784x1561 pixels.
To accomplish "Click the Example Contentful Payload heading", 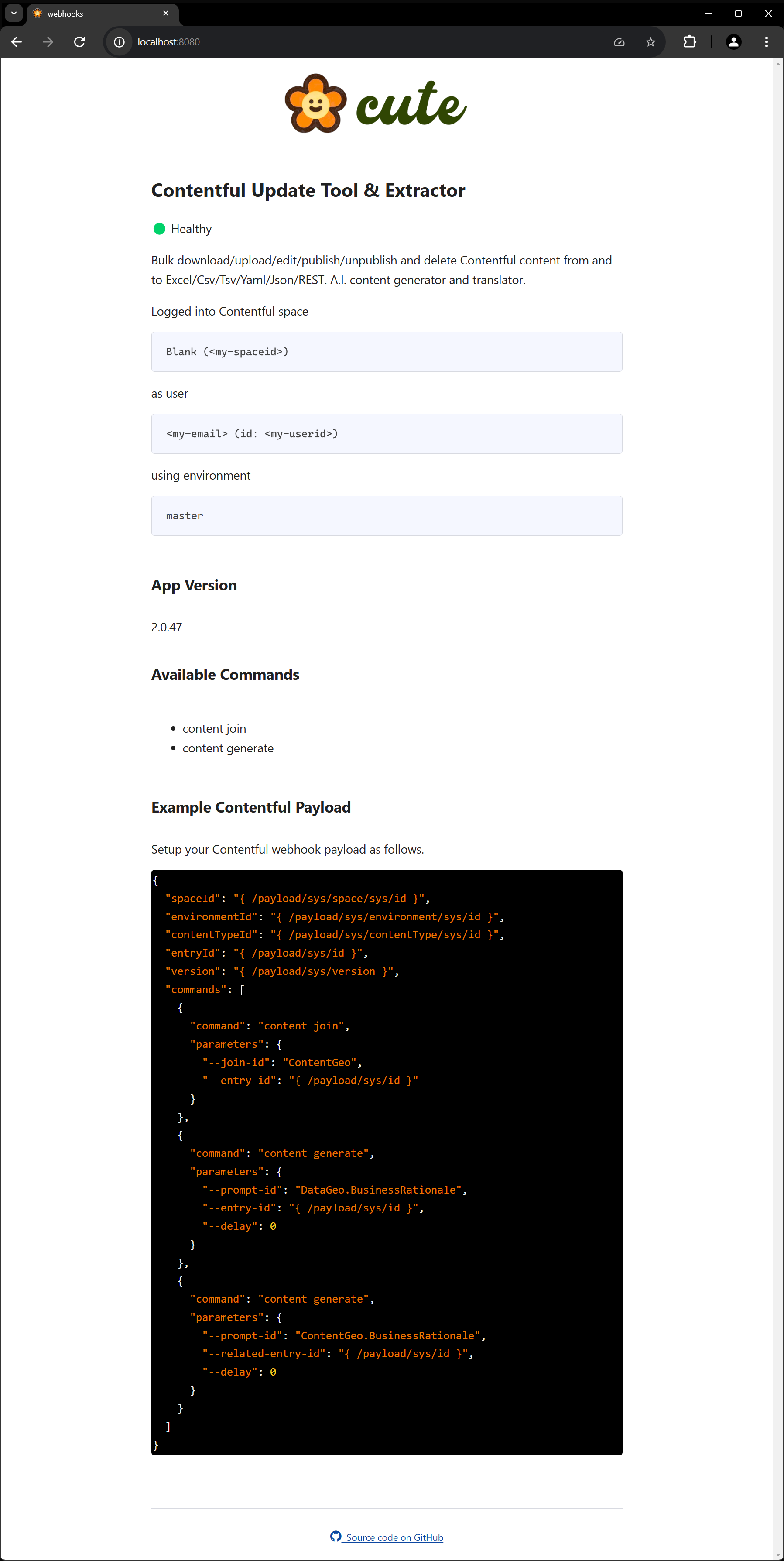I will [251, 807].
